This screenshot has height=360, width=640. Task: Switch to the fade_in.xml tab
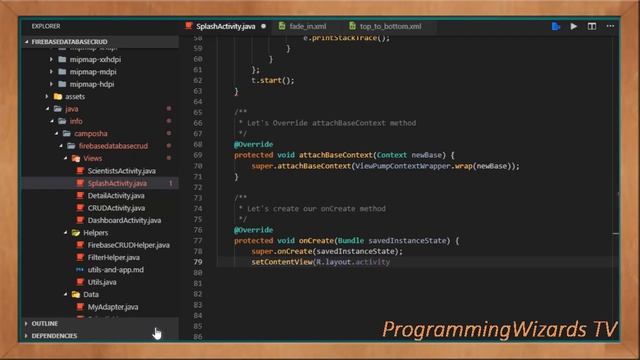tap(307, 27)
